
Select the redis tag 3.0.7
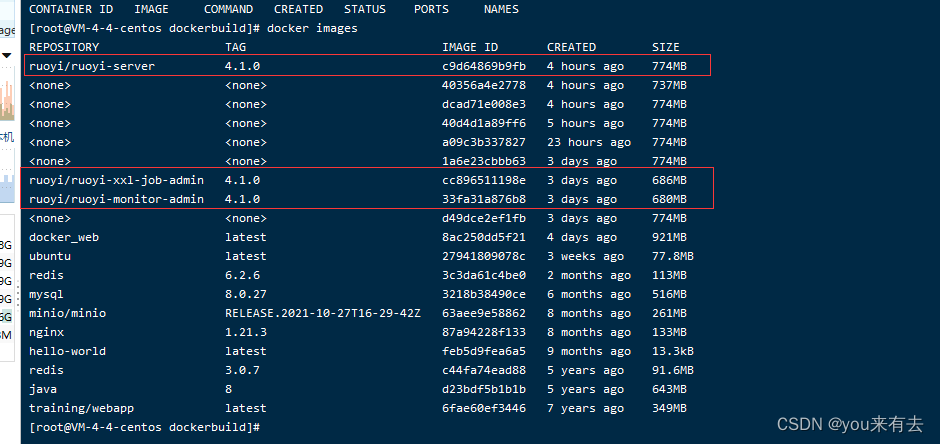[242, 370]
